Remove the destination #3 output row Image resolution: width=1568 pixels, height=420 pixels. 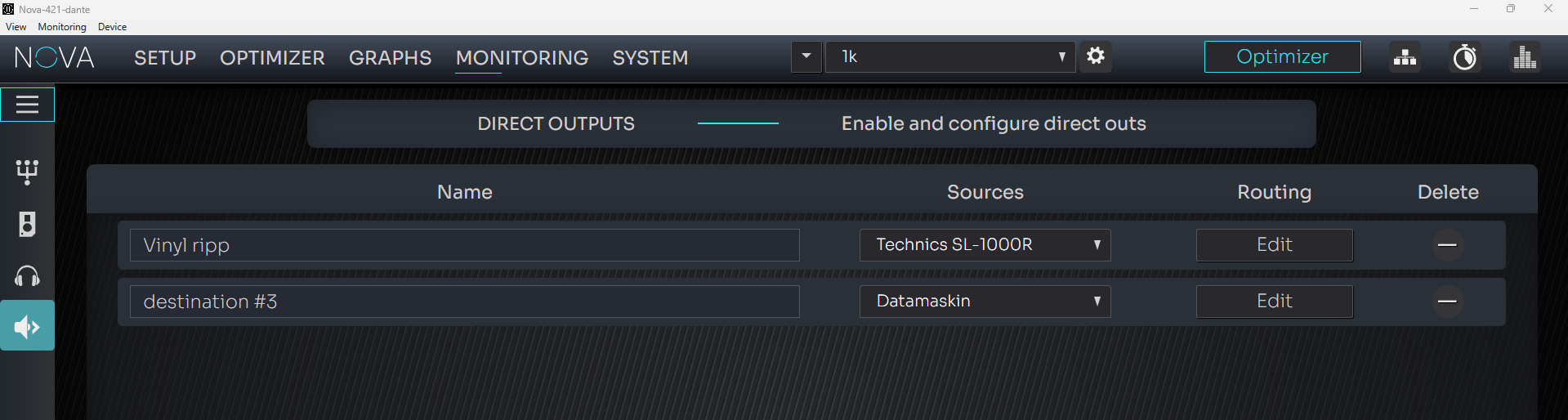pos(1447,302)
